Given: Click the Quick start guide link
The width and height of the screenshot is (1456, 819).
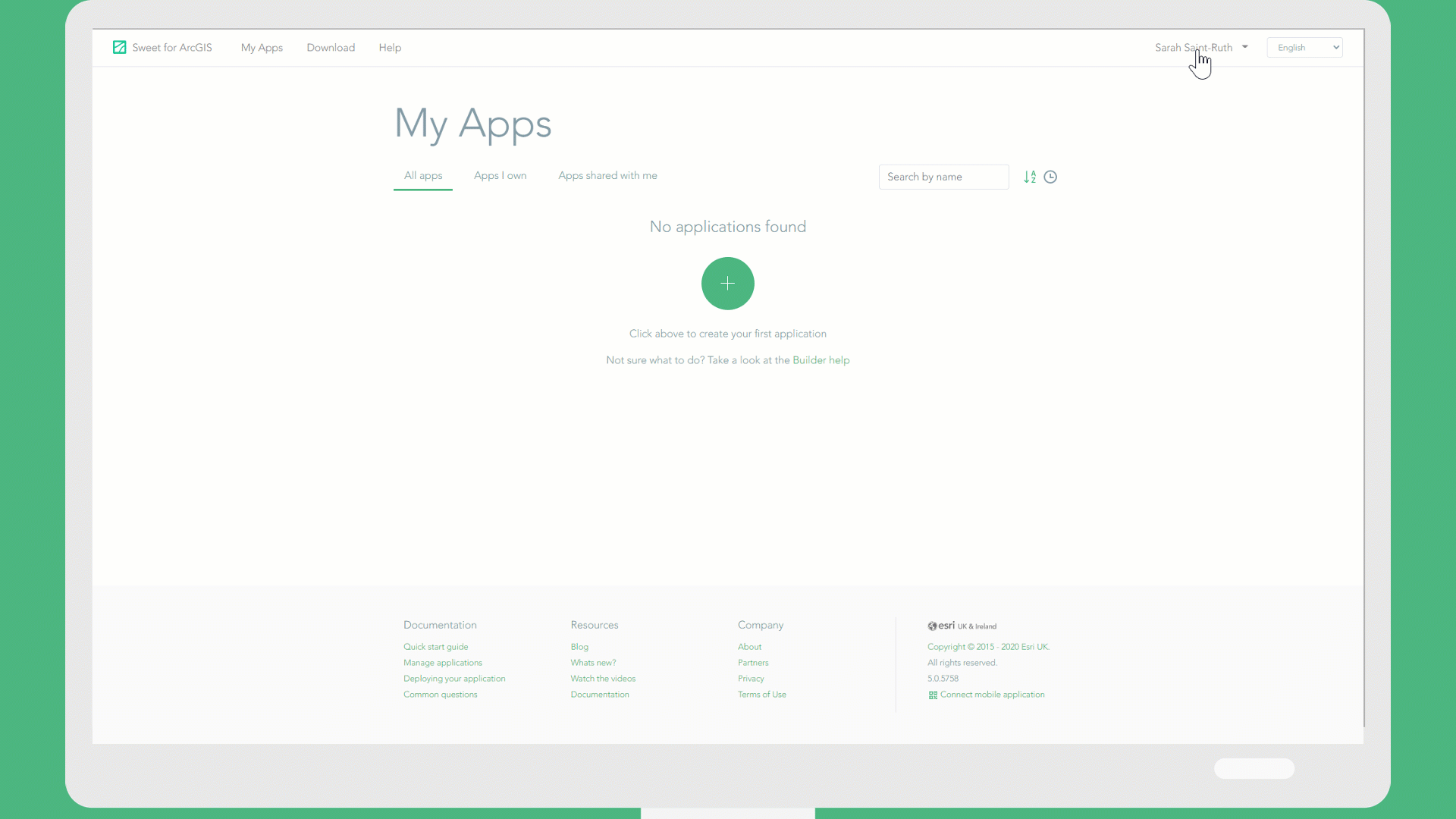Looking at the screenshot, I should [436, 646].
